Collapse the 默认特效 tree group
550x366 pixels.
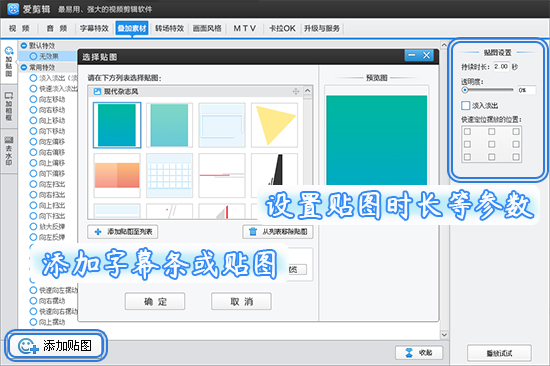click(x=24, y=46)
